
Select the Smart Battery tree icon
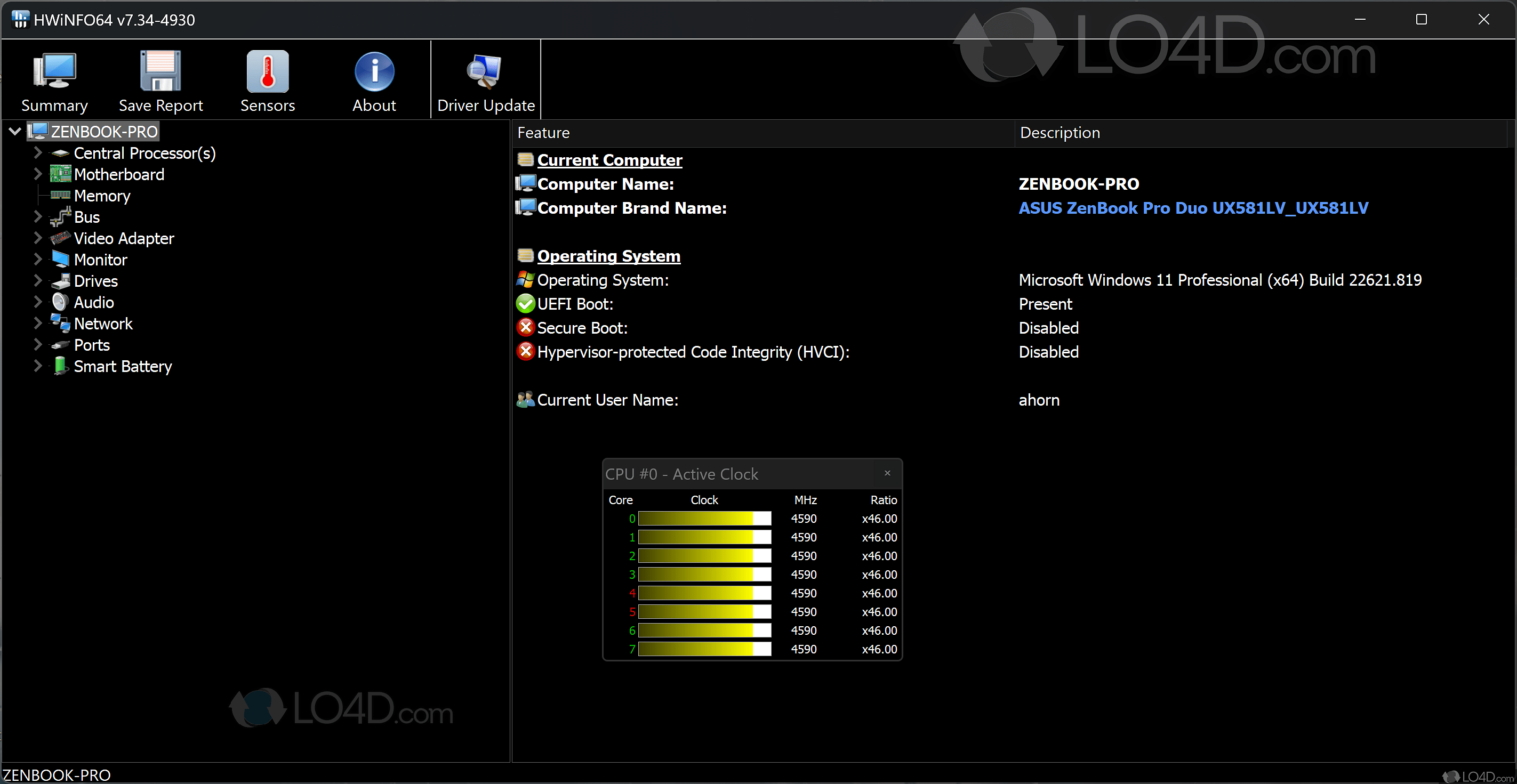point(60,366)
